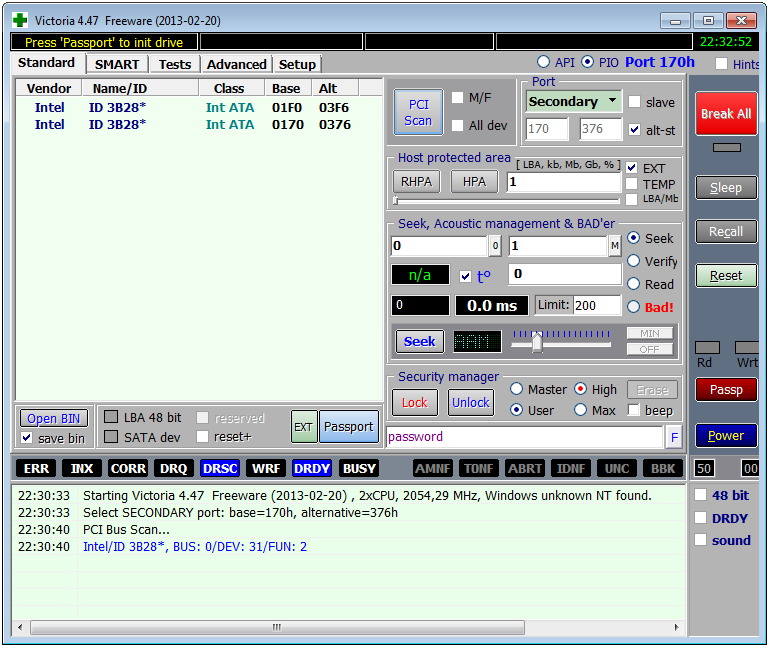Click the ABRT error indicator
The height and width of the screenshot is (648, 770).
pos(524,468)
